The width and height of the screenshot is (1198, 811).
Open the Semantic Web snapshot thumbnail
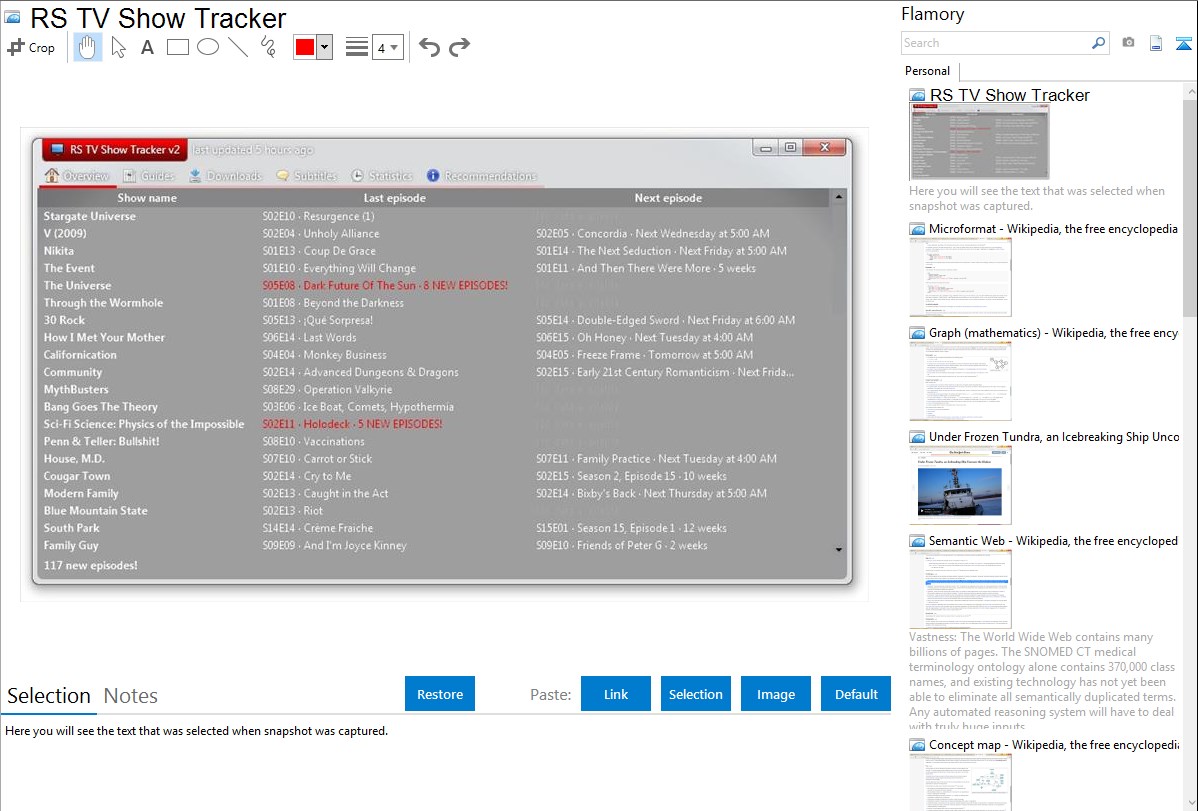[960, 589]
